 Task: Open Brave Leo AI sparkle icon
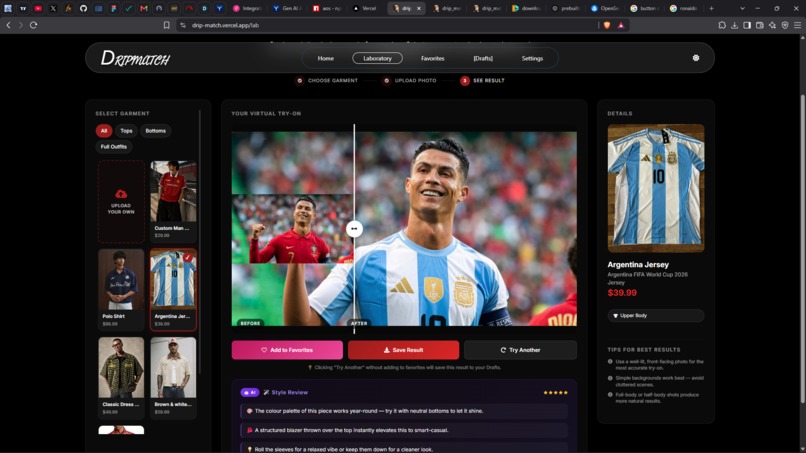[x=772, y=25]
